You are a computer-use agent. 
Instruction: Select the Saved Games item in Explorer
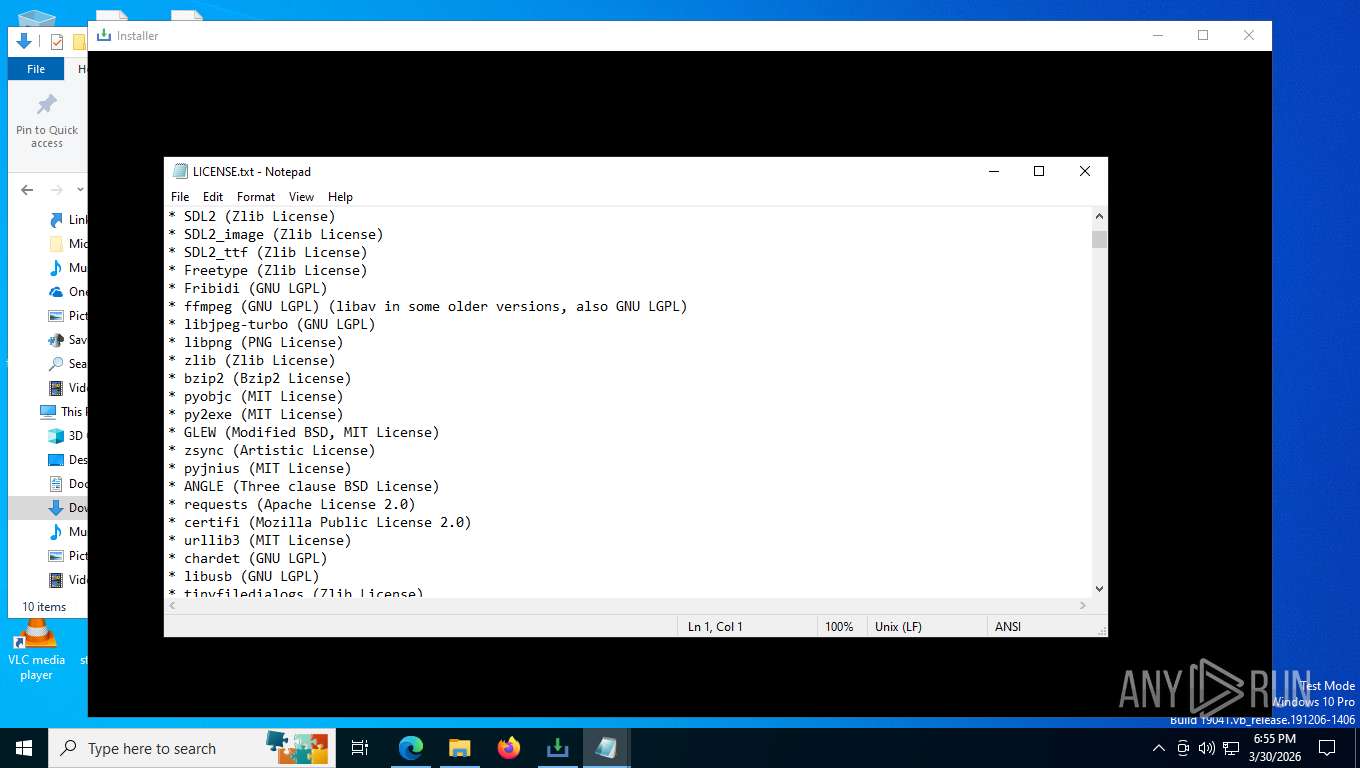[x=70, y=340]
